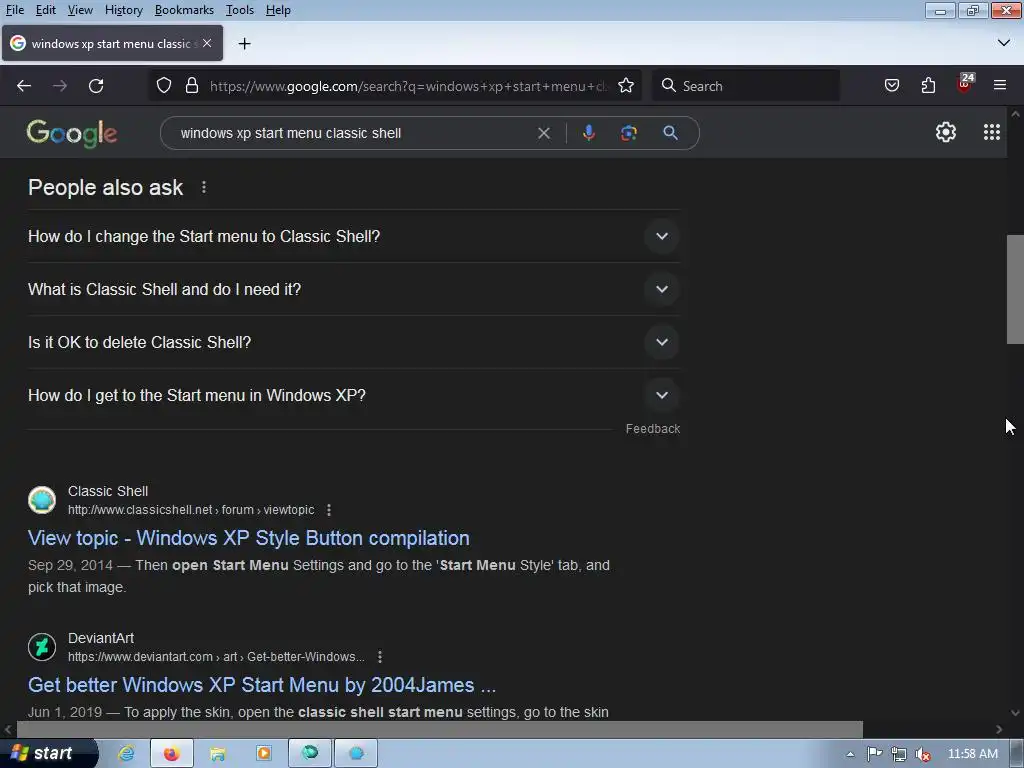Clear the Google search box text
This screenshot has height=768, width=1024.
pos(543,133)
